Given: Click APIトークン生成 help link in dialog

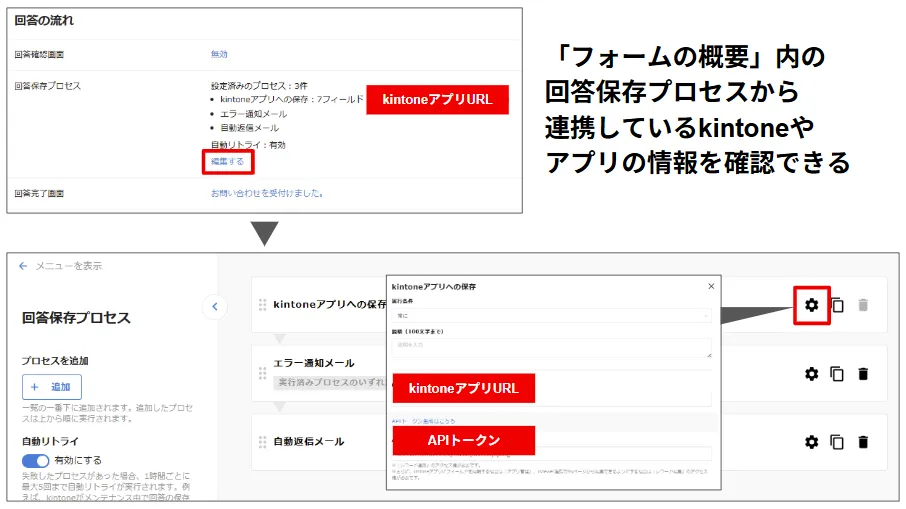Looking at the screenshot, I should (x=424, y=421).
